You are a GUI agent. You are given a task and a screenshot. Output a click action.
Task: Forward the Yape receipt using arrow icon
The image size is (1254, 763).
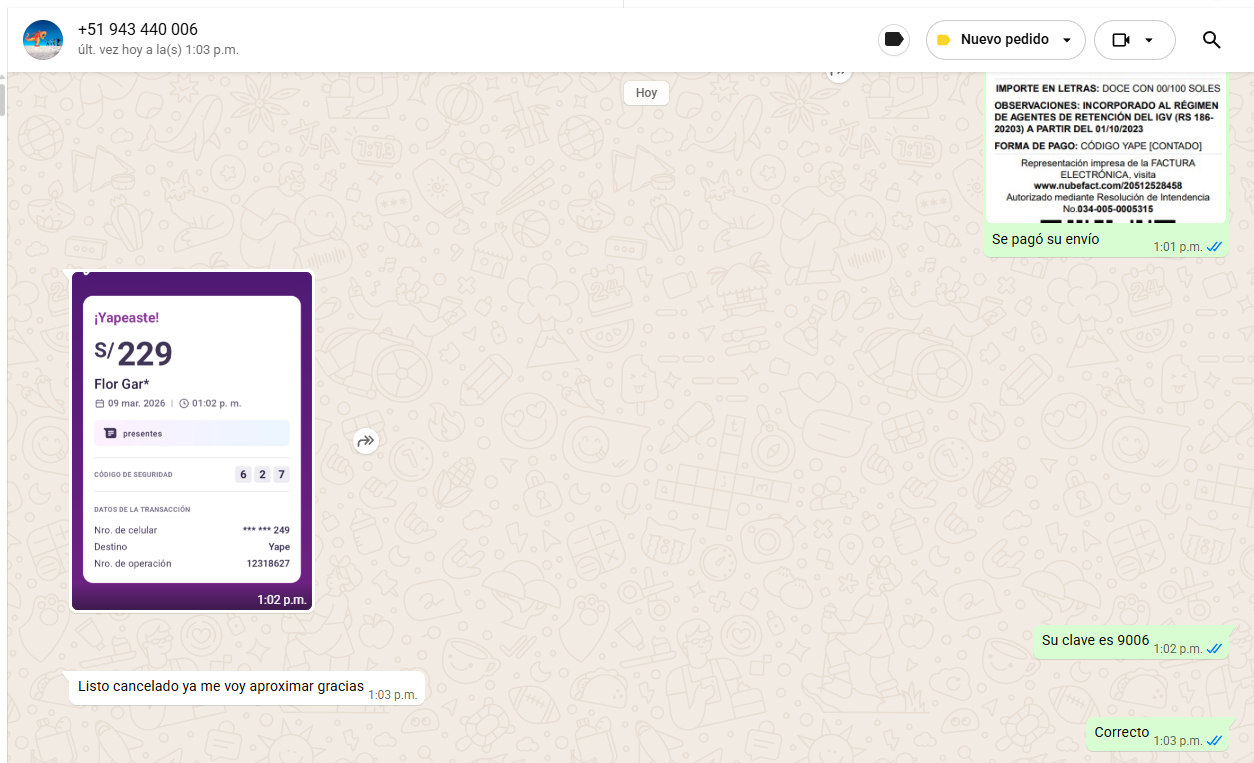366,441
